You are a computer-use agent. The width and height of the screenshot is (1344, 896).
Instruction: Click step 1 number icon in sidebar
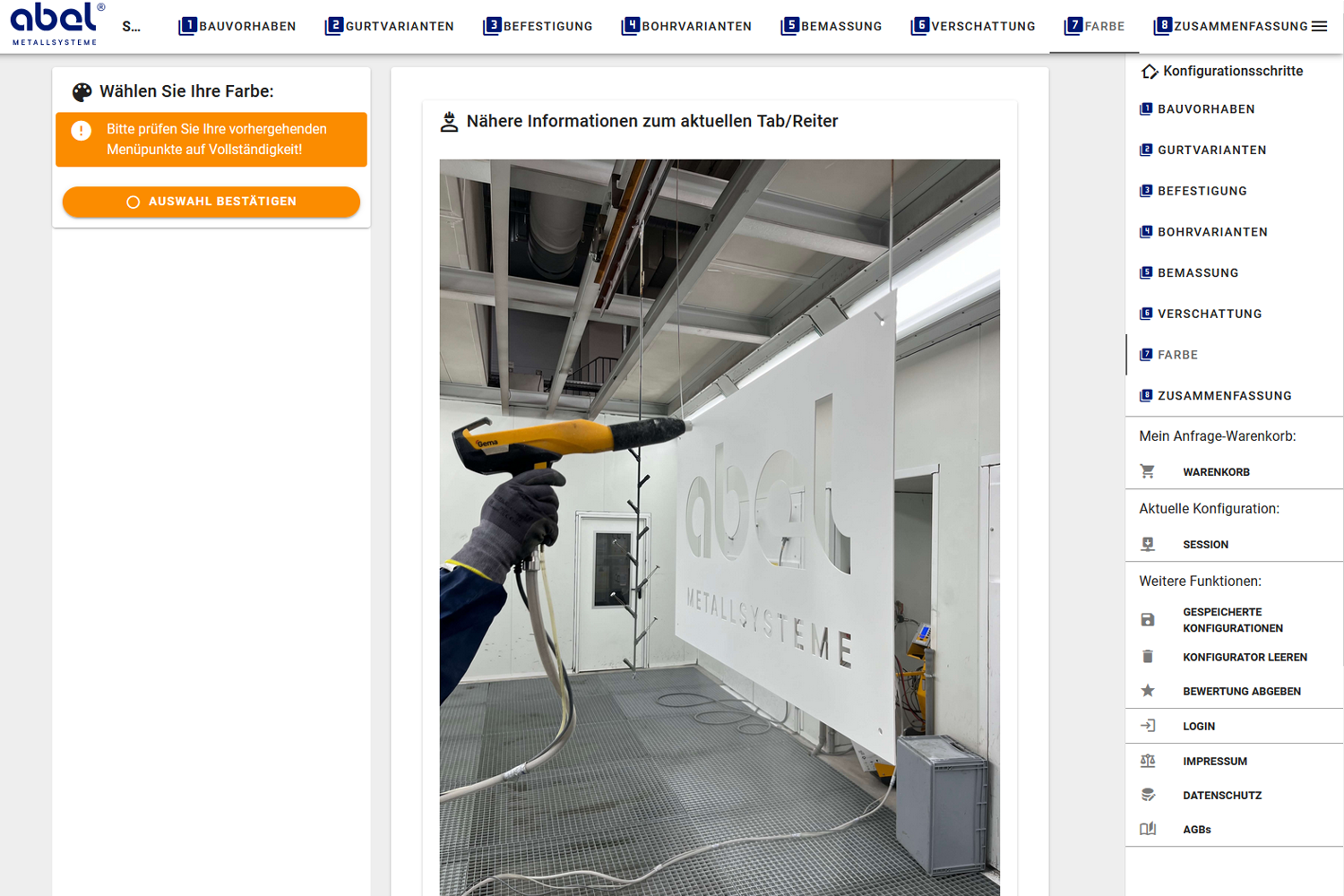click(x=1146, y=109)
